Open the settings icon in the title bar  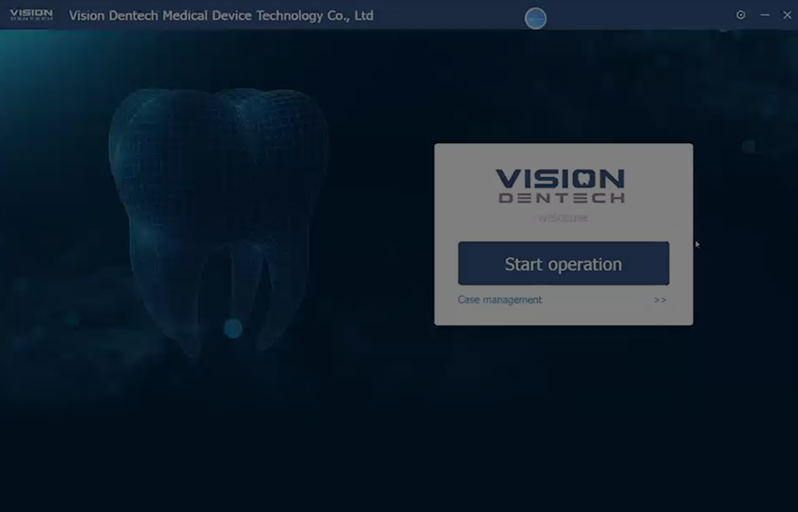(741, 15)
